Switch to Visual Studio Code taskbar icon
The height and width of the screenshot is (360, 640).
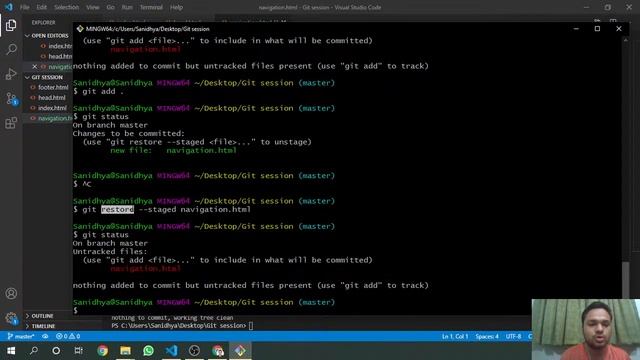click(171, 351)
